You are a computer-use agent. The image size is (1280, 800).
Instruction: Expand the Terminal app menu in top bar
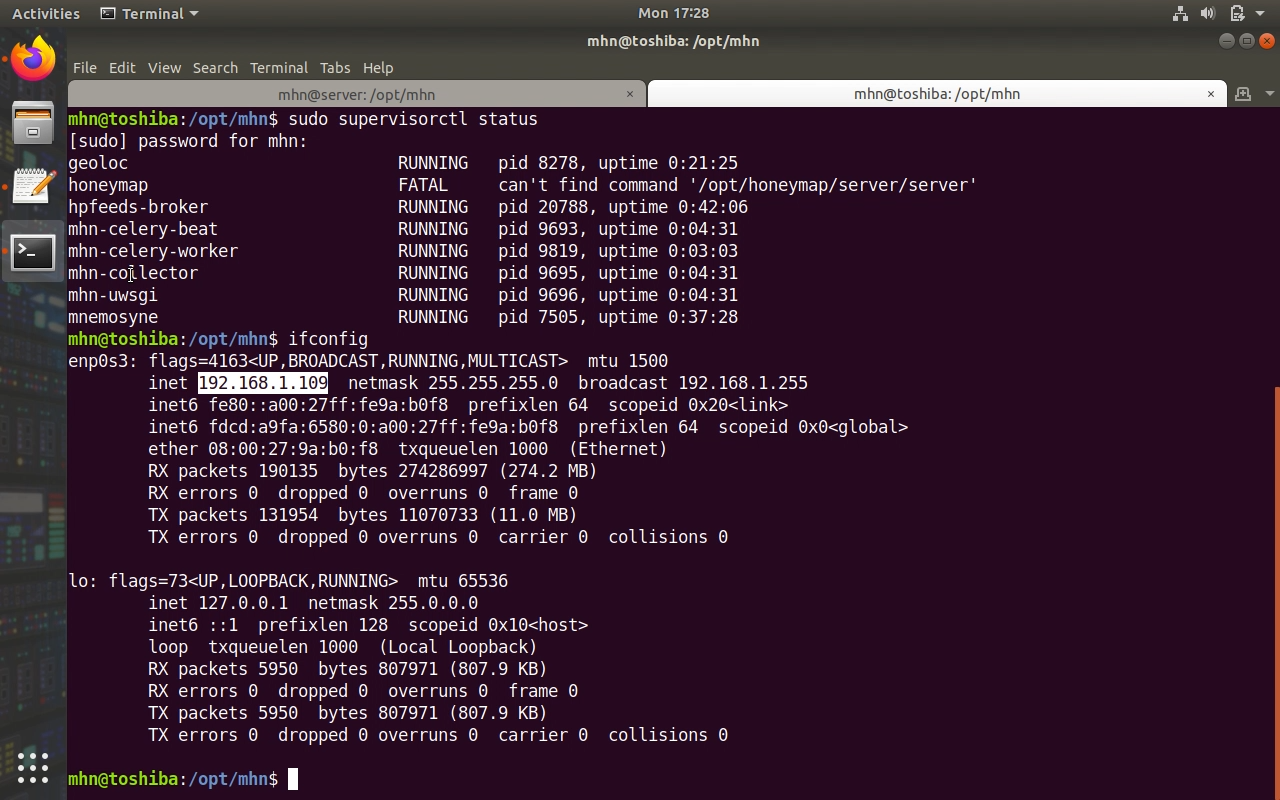150,13
